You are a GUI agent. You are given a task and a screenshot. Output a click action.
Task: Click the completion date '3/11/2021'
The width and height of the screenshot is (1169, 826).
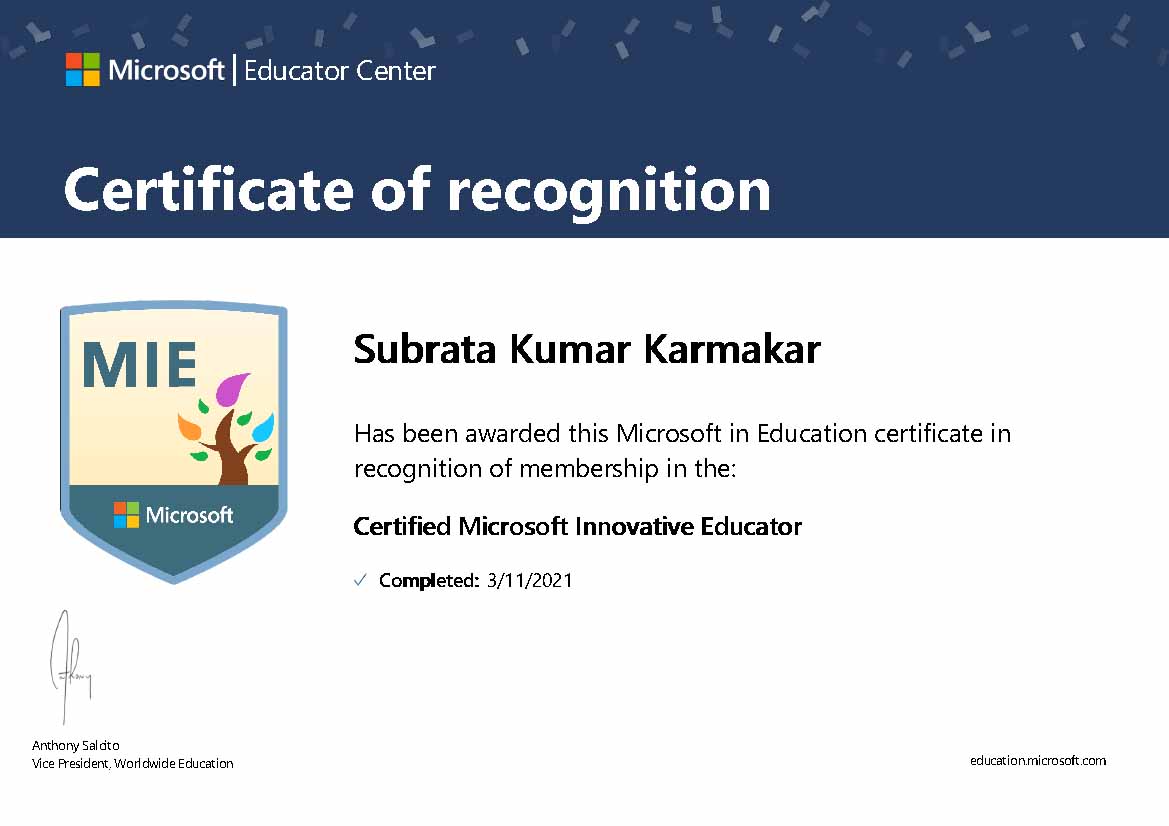pyautogui.click(x=530, y=581)
